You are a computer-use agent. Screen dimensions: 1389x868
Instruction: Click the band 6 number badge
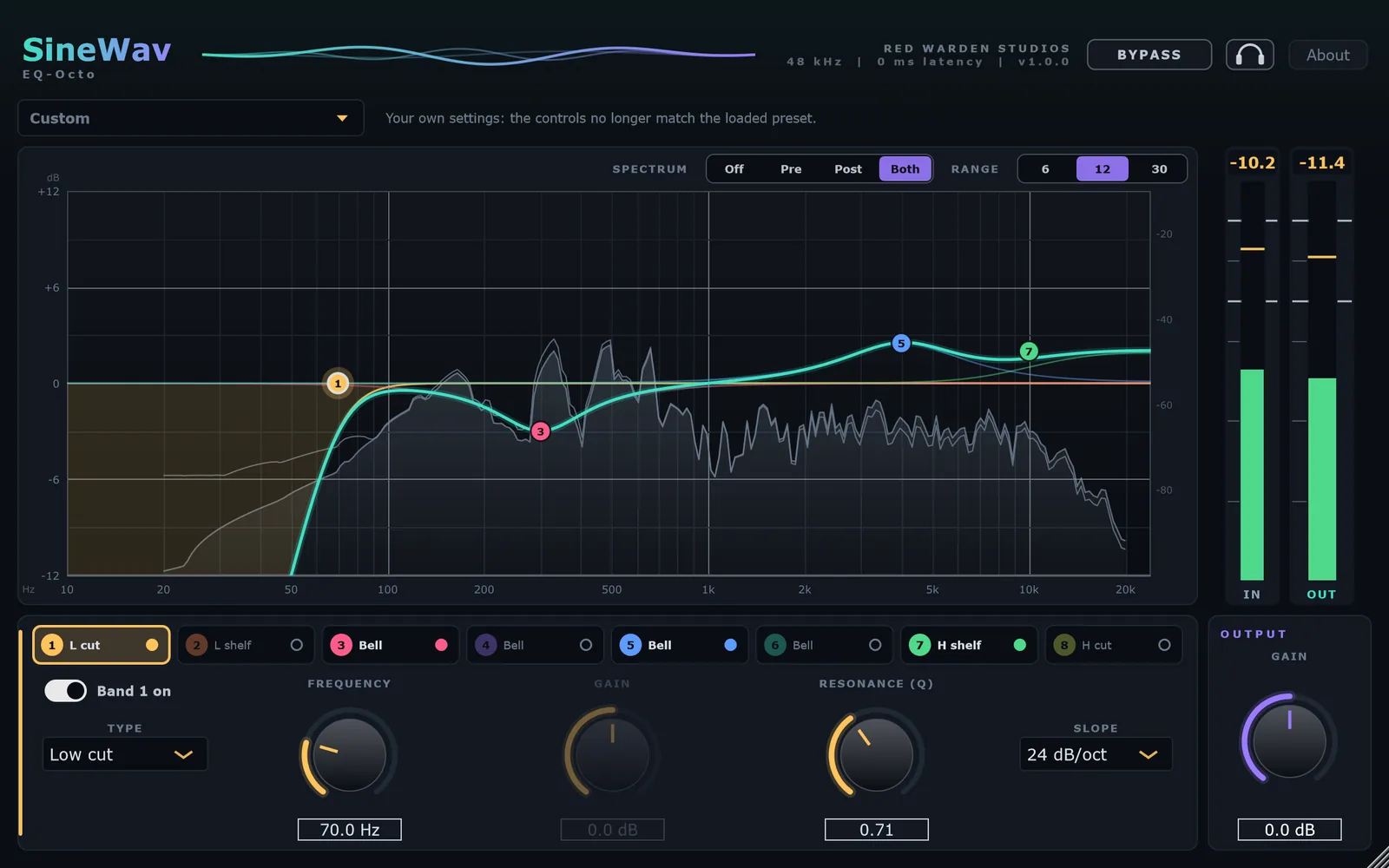click(x=775, y=645)
